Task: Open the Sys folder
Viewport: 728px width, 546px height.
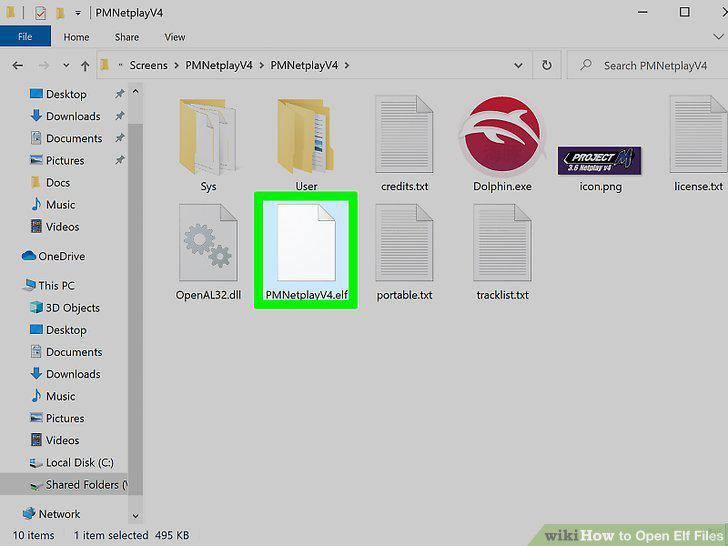Action: point(208,145)
